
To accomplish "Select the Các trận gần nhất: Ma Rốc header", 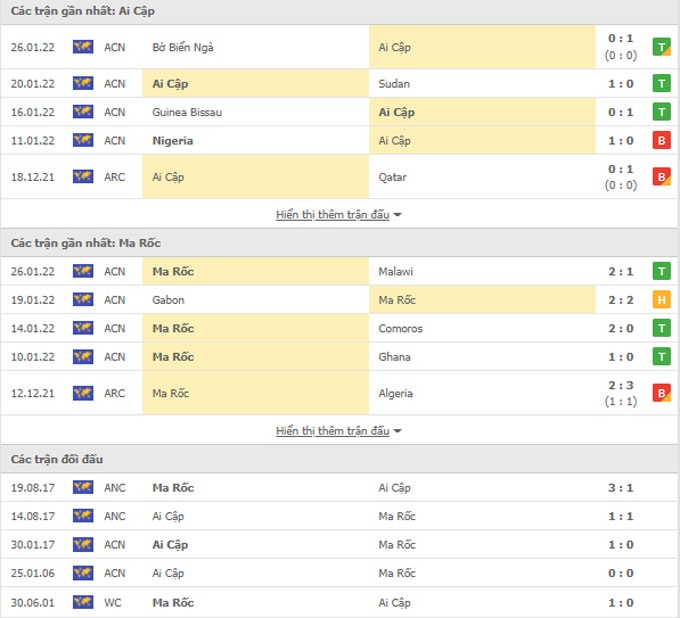I will (x=86, y=243).
